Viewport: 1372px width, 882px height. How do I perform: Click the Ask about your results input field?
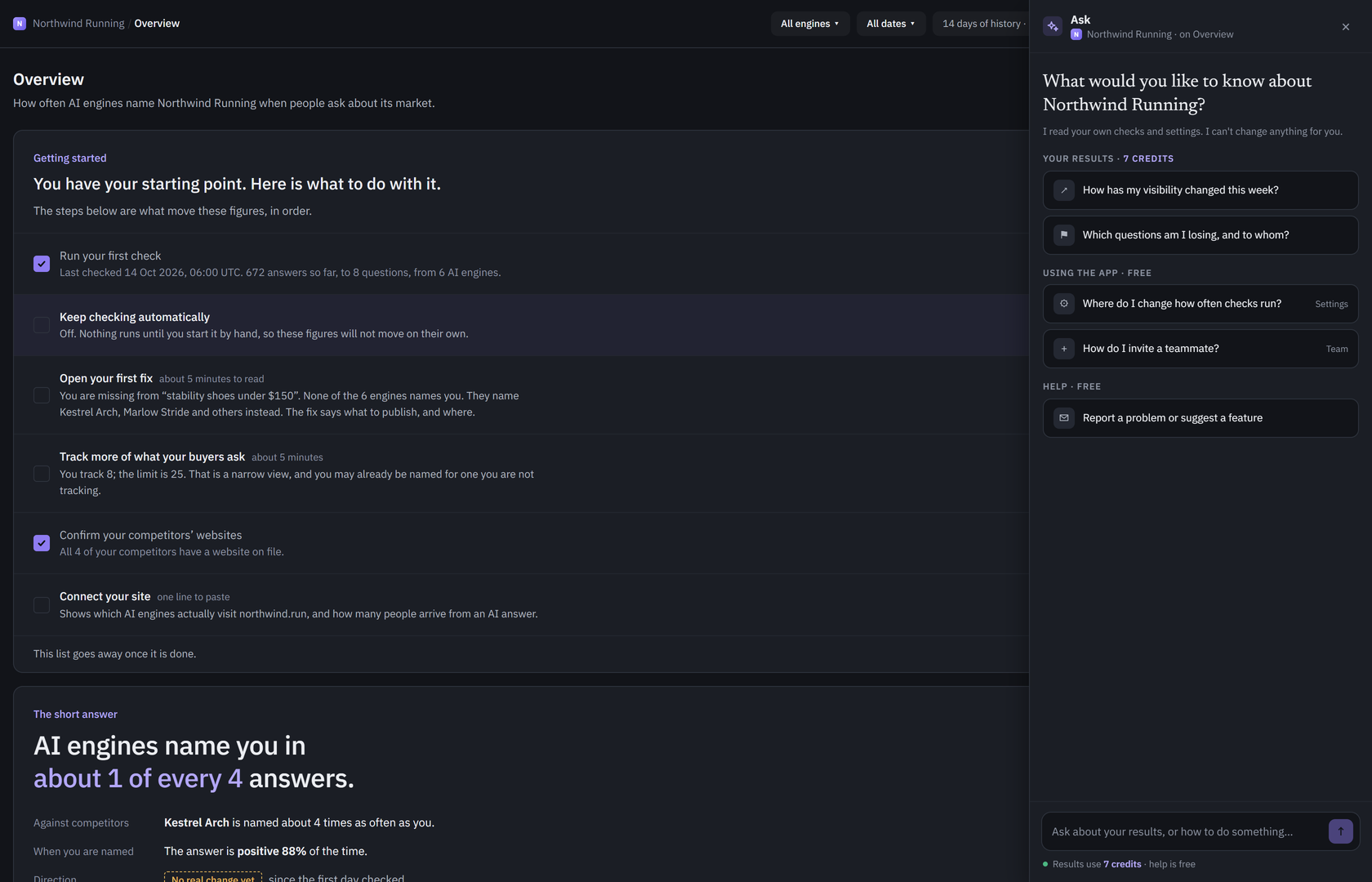click(1184, 831)
